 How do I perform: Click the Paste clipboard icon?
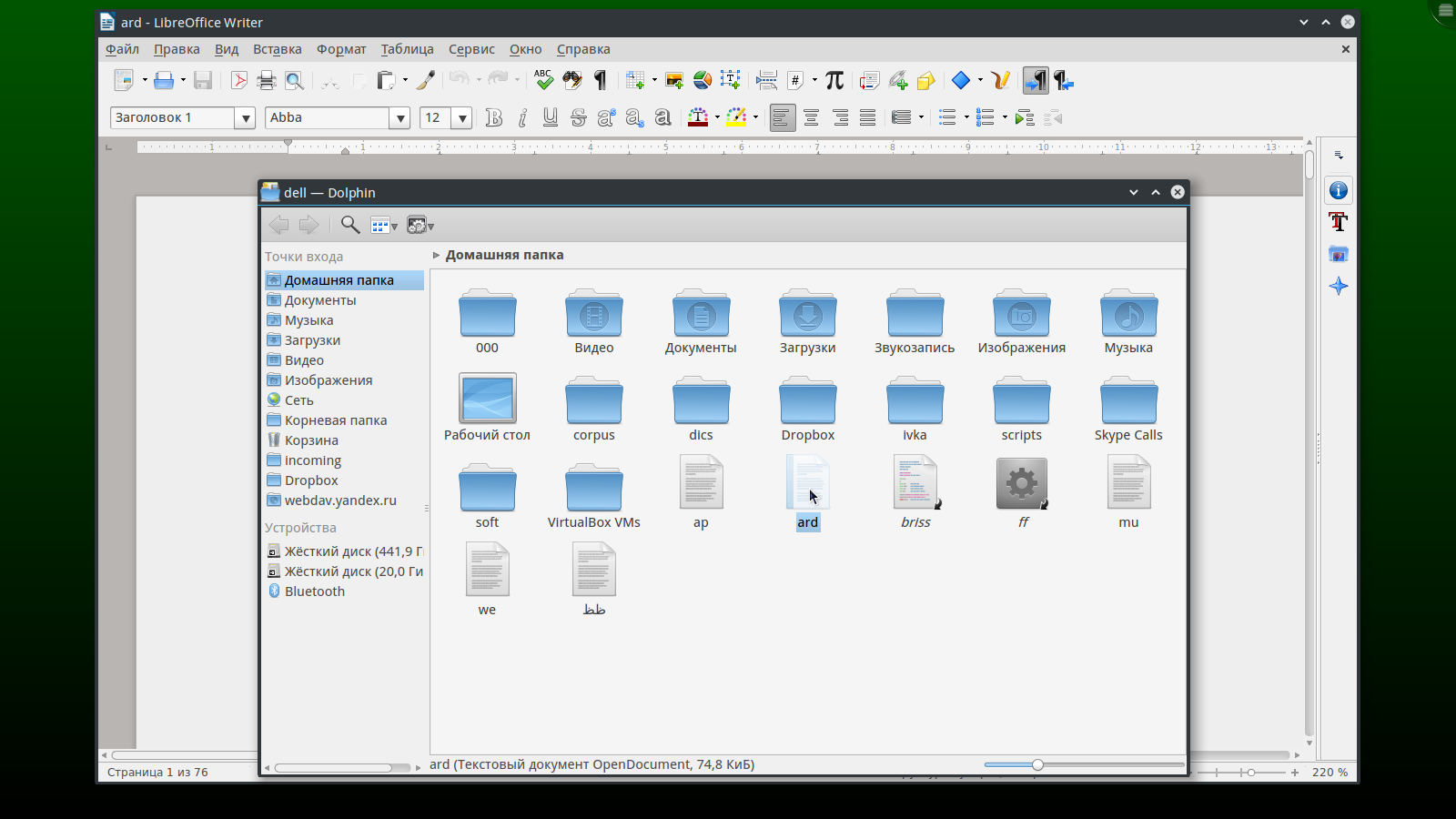(386, 81)
